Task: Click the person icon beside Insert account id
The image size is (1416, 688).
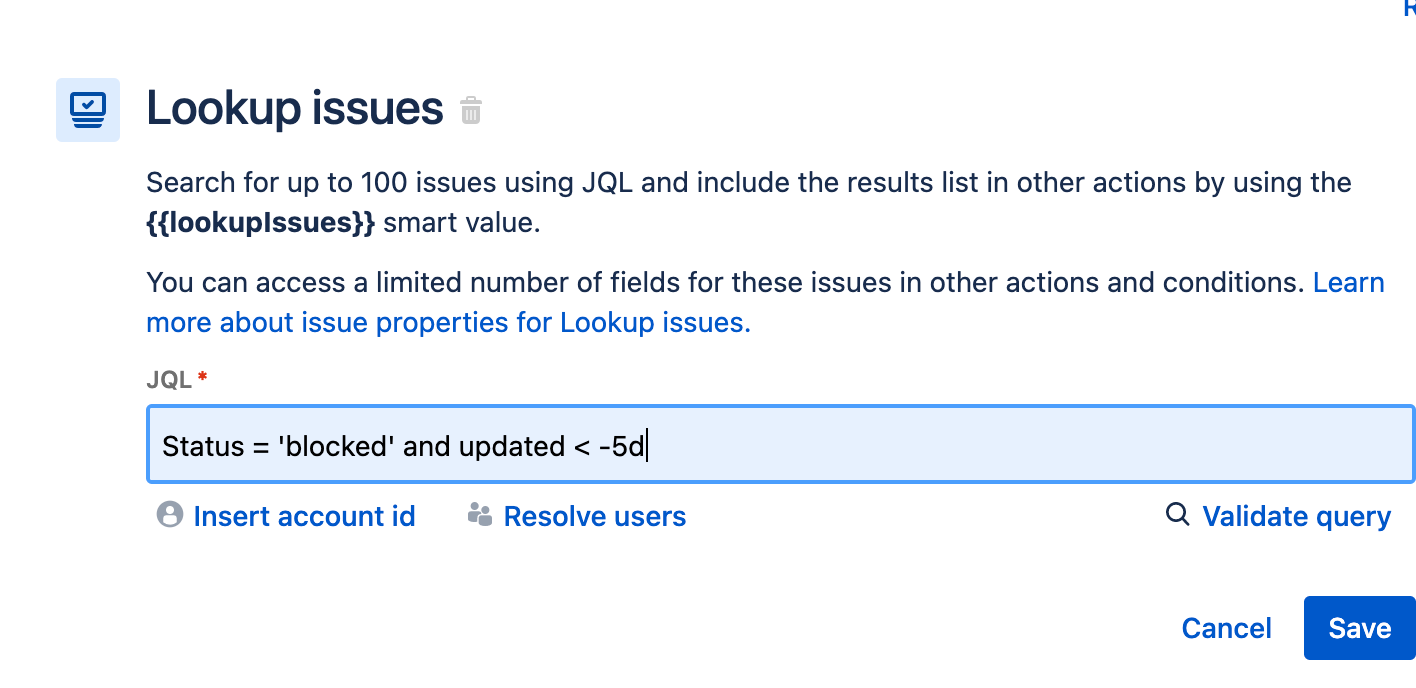Action: point(169,515)
